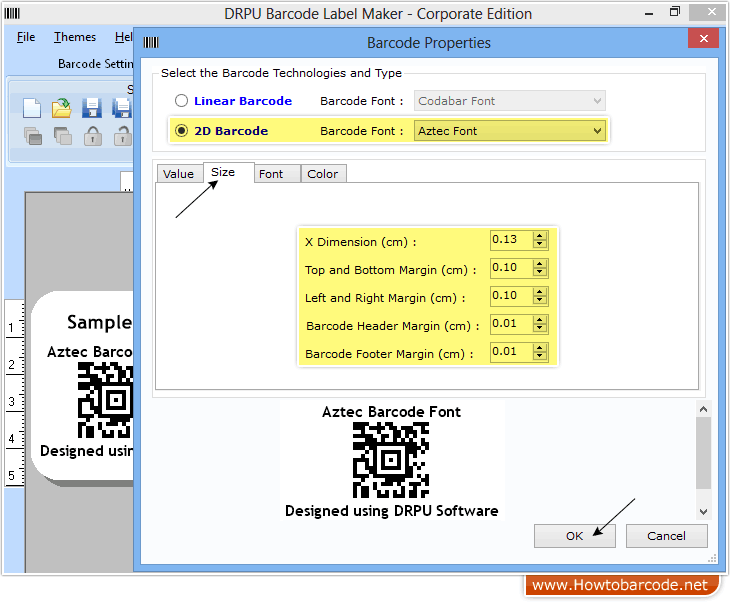Click preview scrollbar up arrow

click(x=703, y=409)
